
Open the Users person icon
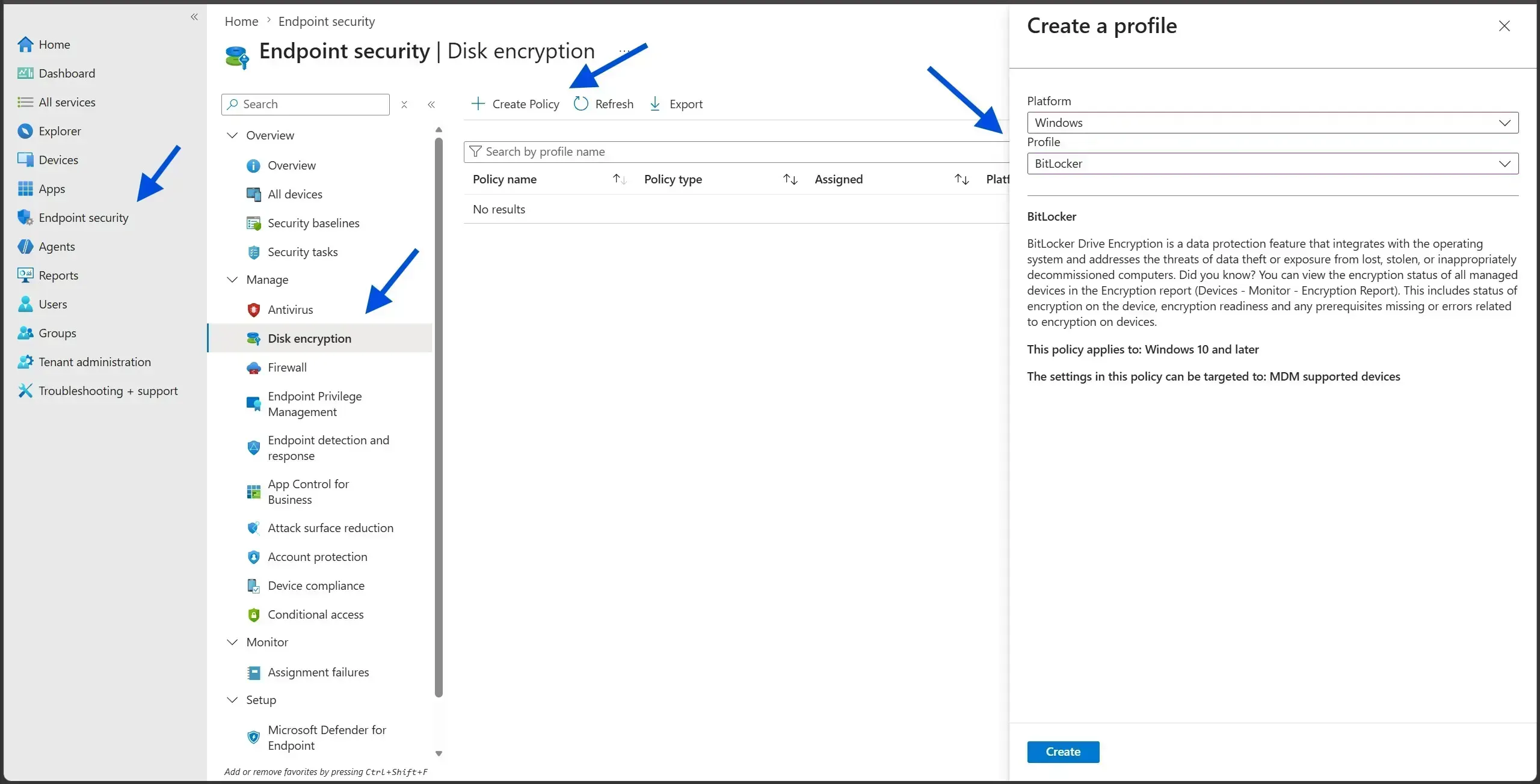click(x=25, y=304)
